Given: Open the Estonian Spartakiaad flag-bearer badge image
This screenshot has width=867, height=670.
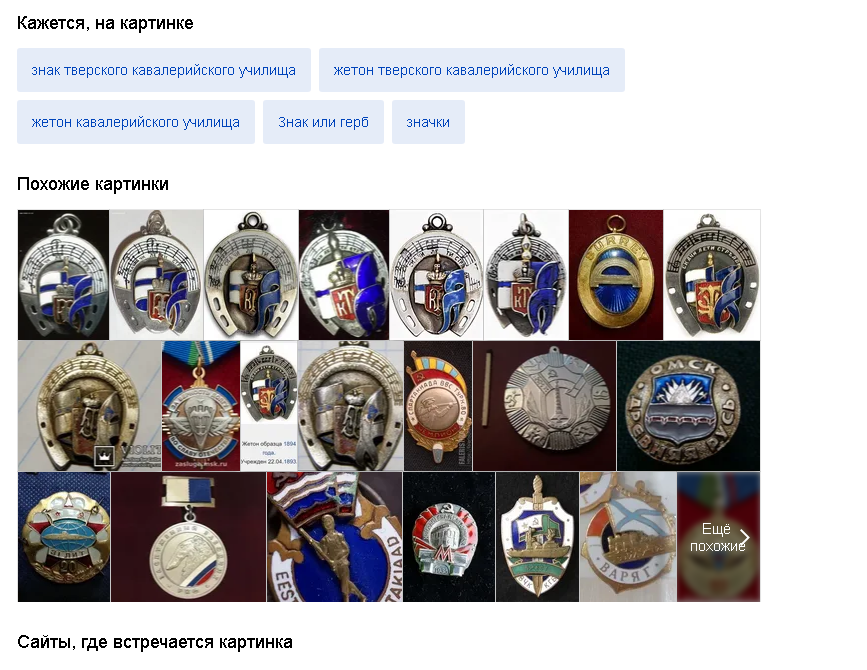Looking at the screenshot, I should (x=335, y=537).
